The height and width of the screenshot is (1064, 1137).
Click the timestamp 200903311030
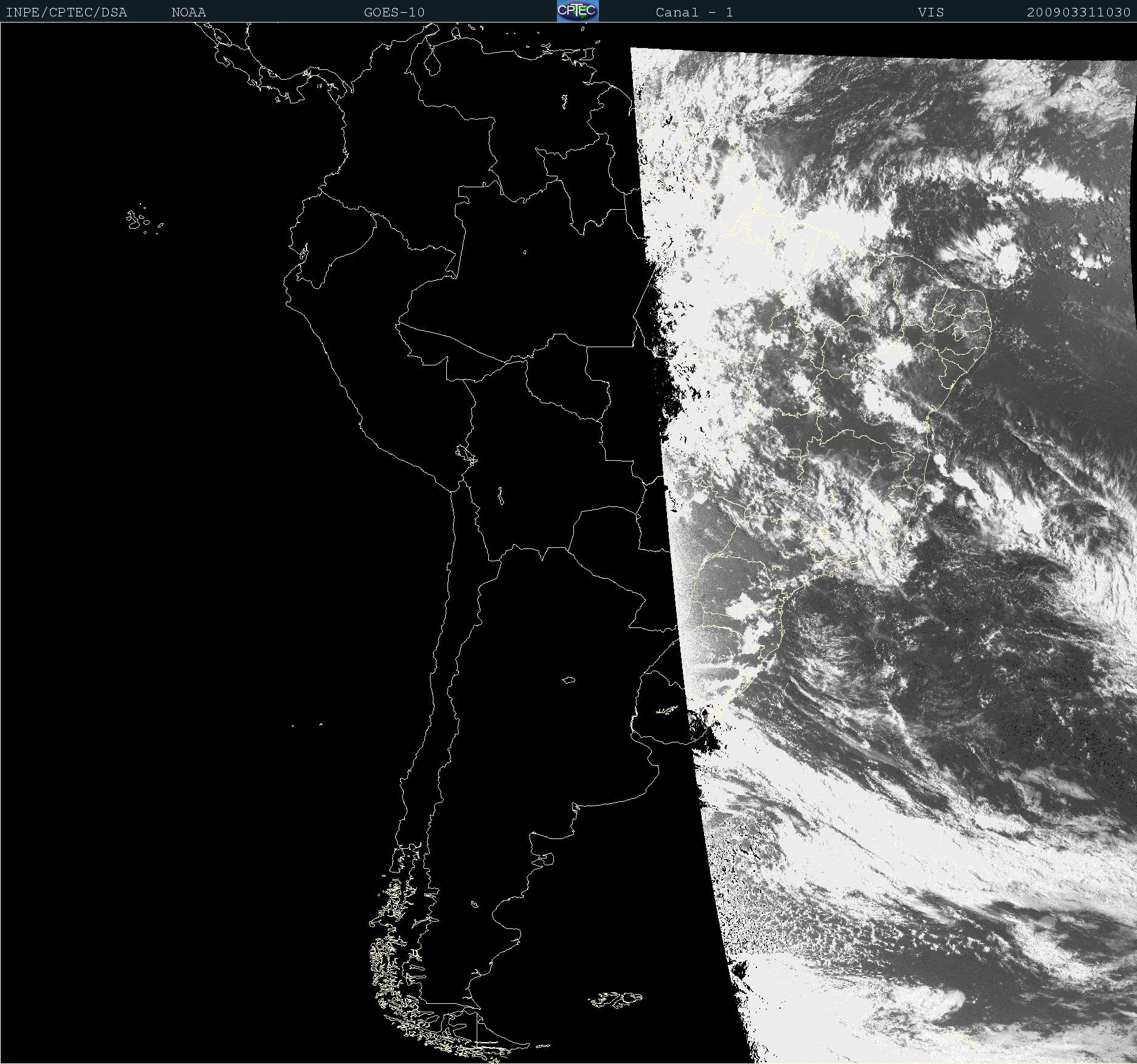tap(1078, 12)
